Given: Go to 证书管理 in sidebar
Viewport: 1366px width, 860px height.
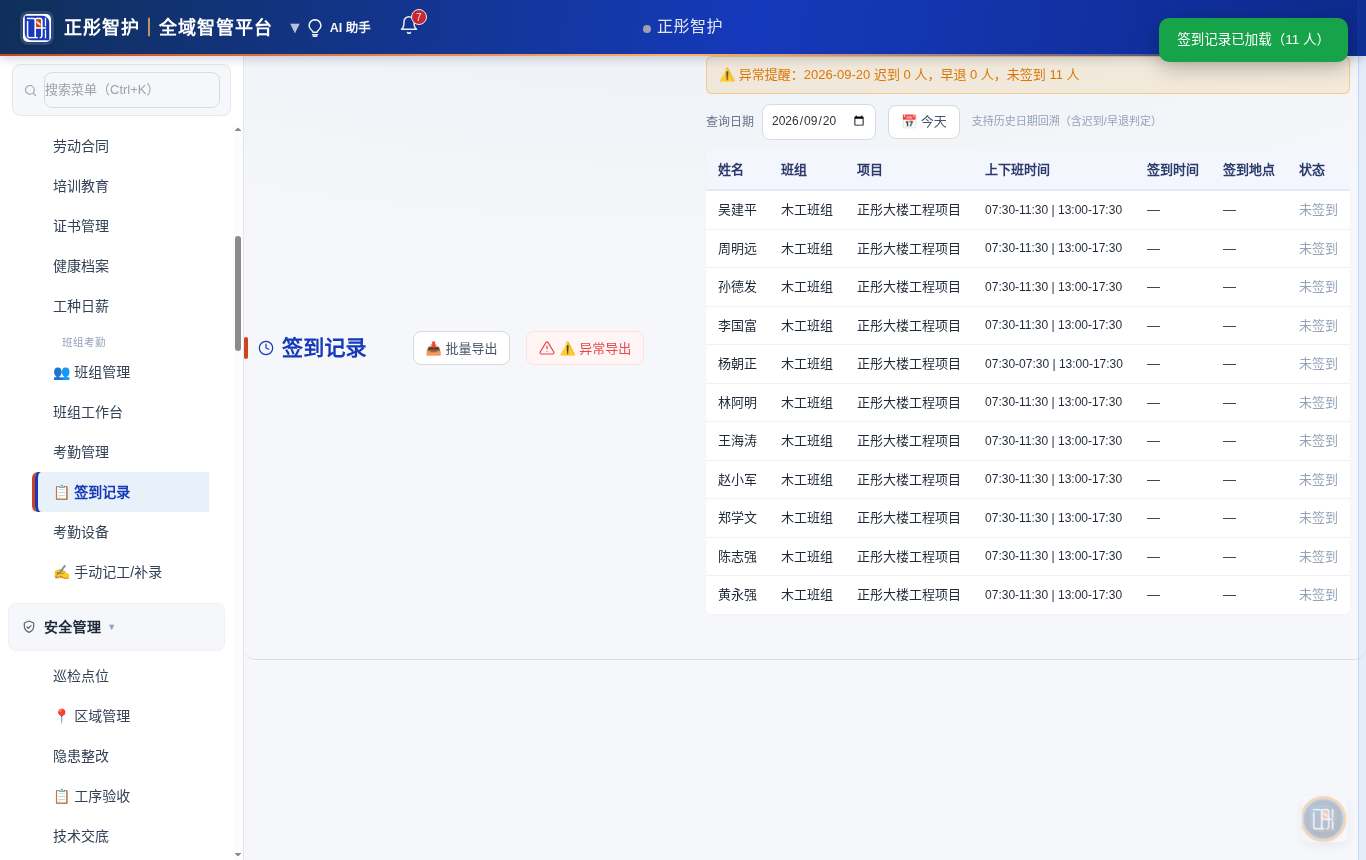Looking at the screenshot, I should pos(81,226).
